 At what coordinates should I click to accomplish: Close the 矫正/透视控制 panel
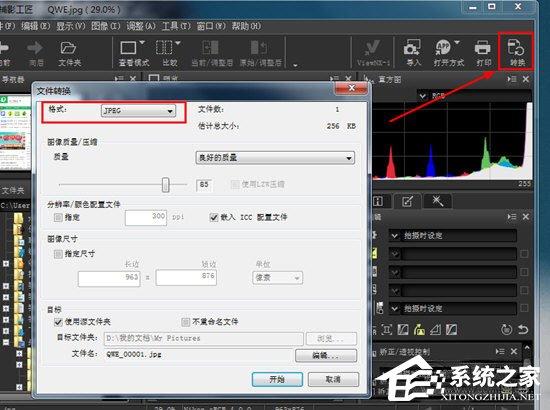tap(514, 351)
